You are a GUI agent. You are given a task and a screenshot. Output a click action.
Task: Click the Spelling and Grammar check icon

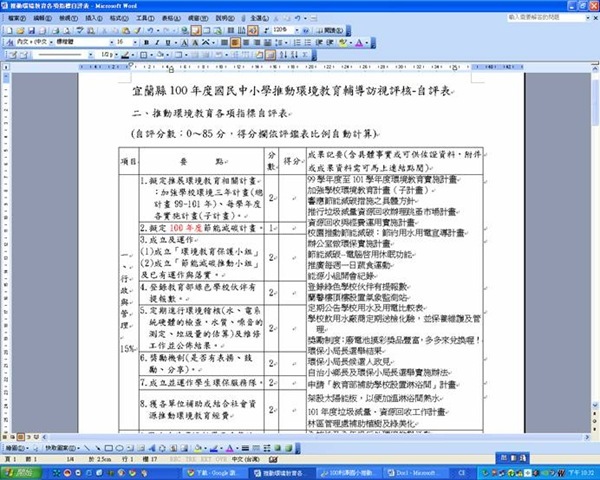pyautogui.click(x=80, y=30)
